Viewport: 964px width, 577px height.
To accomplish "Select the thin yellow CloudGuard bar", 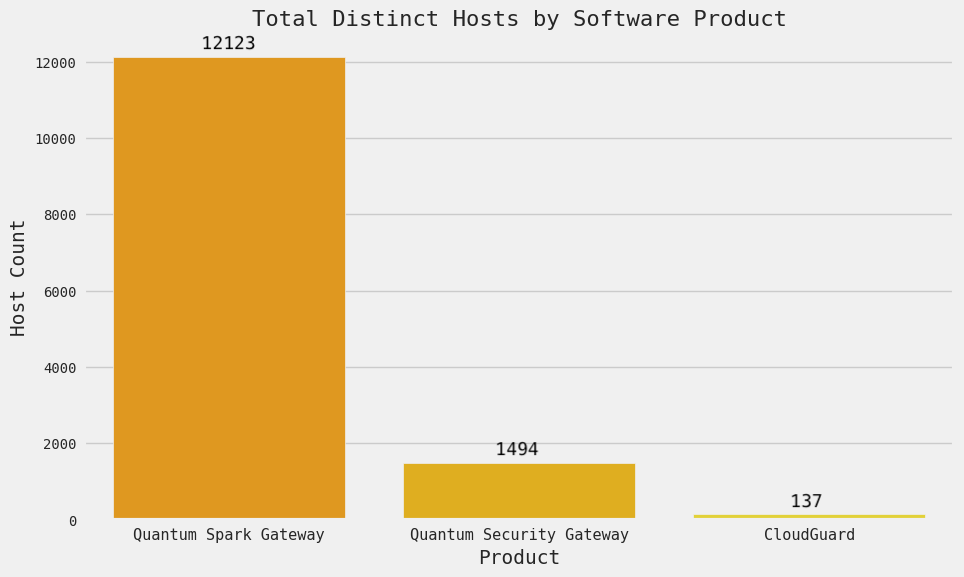I will click(809, 516).
